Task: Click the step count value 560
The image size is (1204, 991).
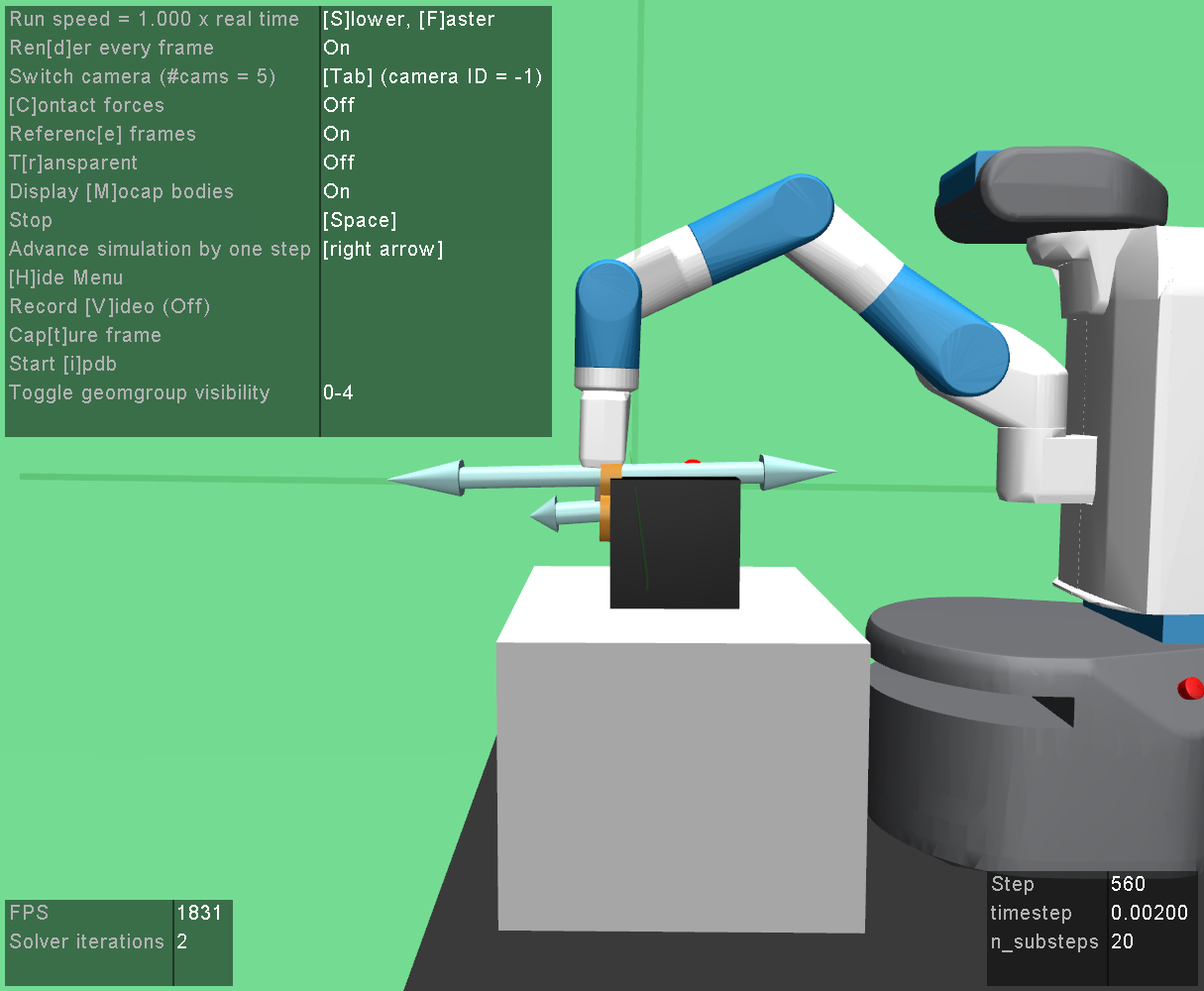Action: (x=1128, y=884)
